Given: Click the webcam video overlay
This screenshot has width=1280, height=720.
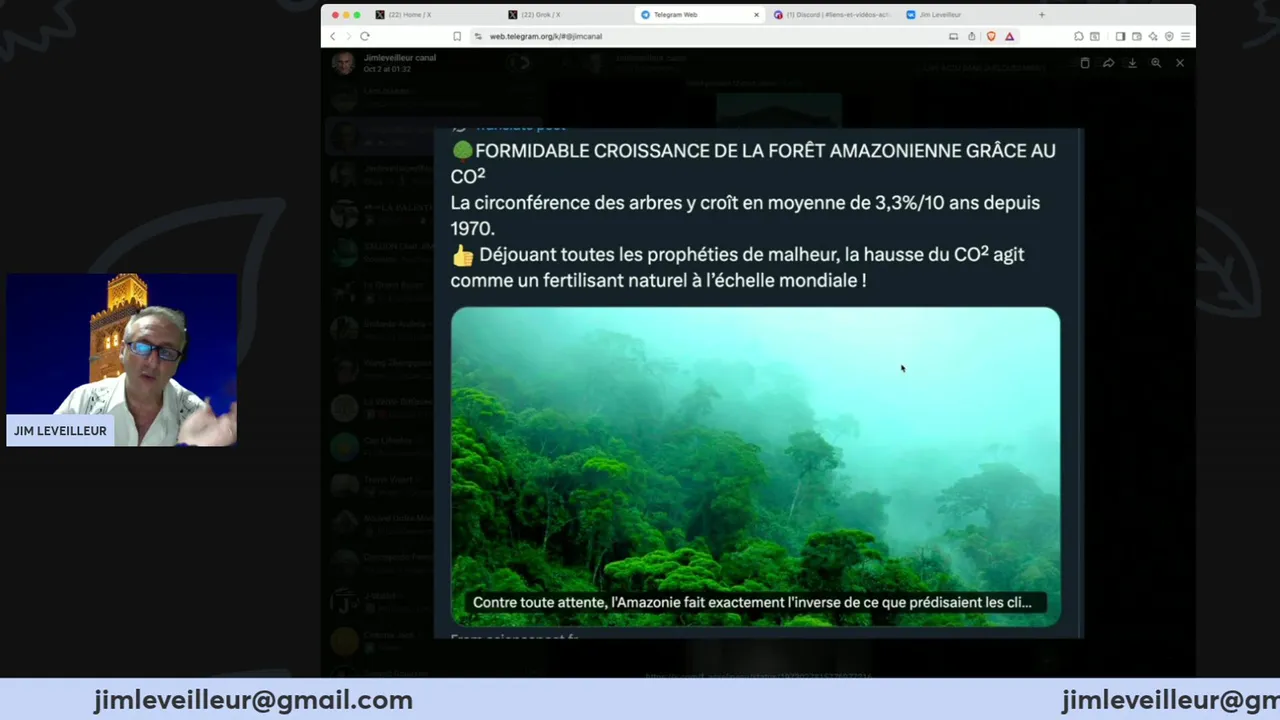Looking at the screenshot, I should (122, 360).
